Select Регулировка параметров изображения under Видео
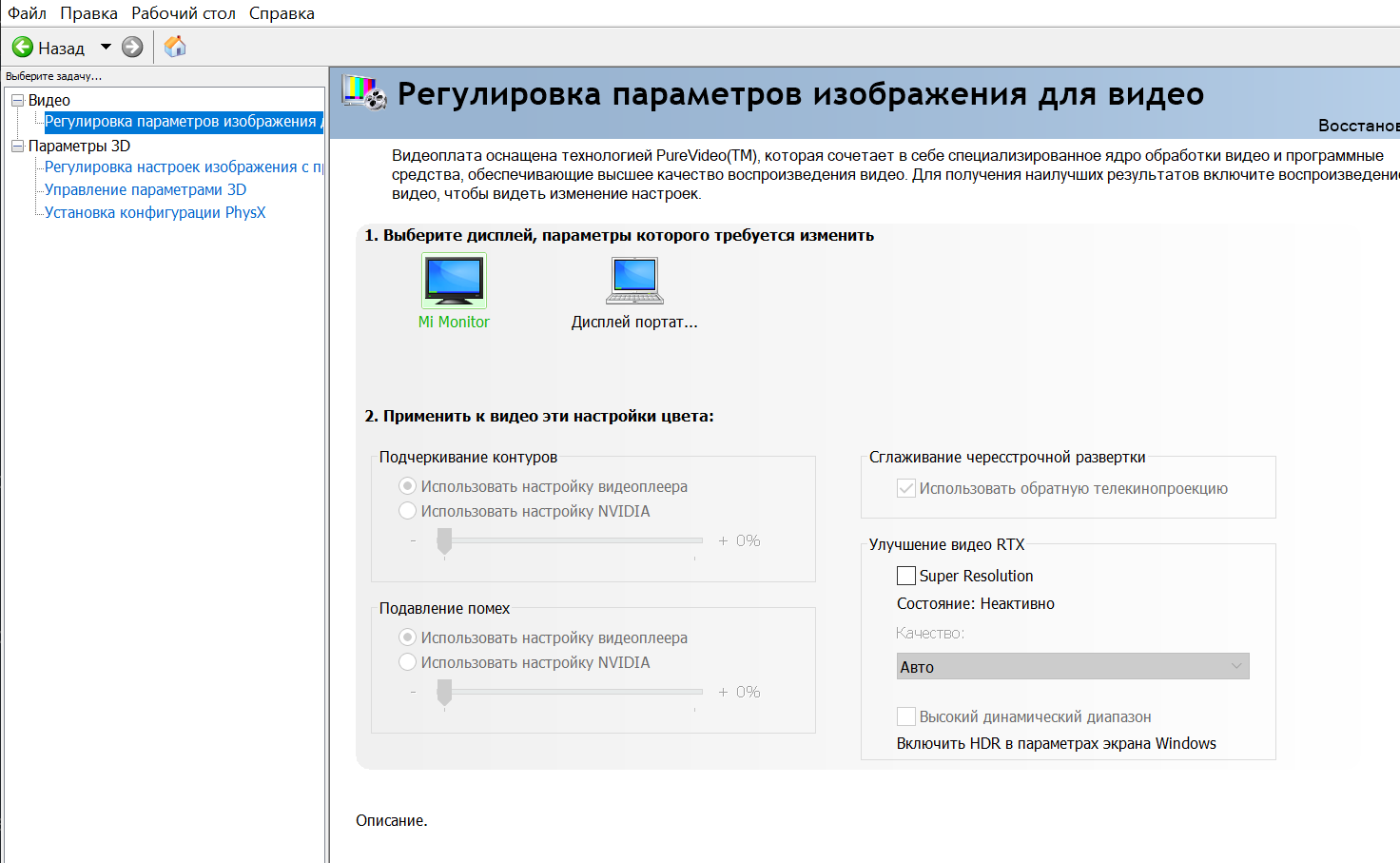Screen dimensions: 1400x863 [x=184, y=122]
